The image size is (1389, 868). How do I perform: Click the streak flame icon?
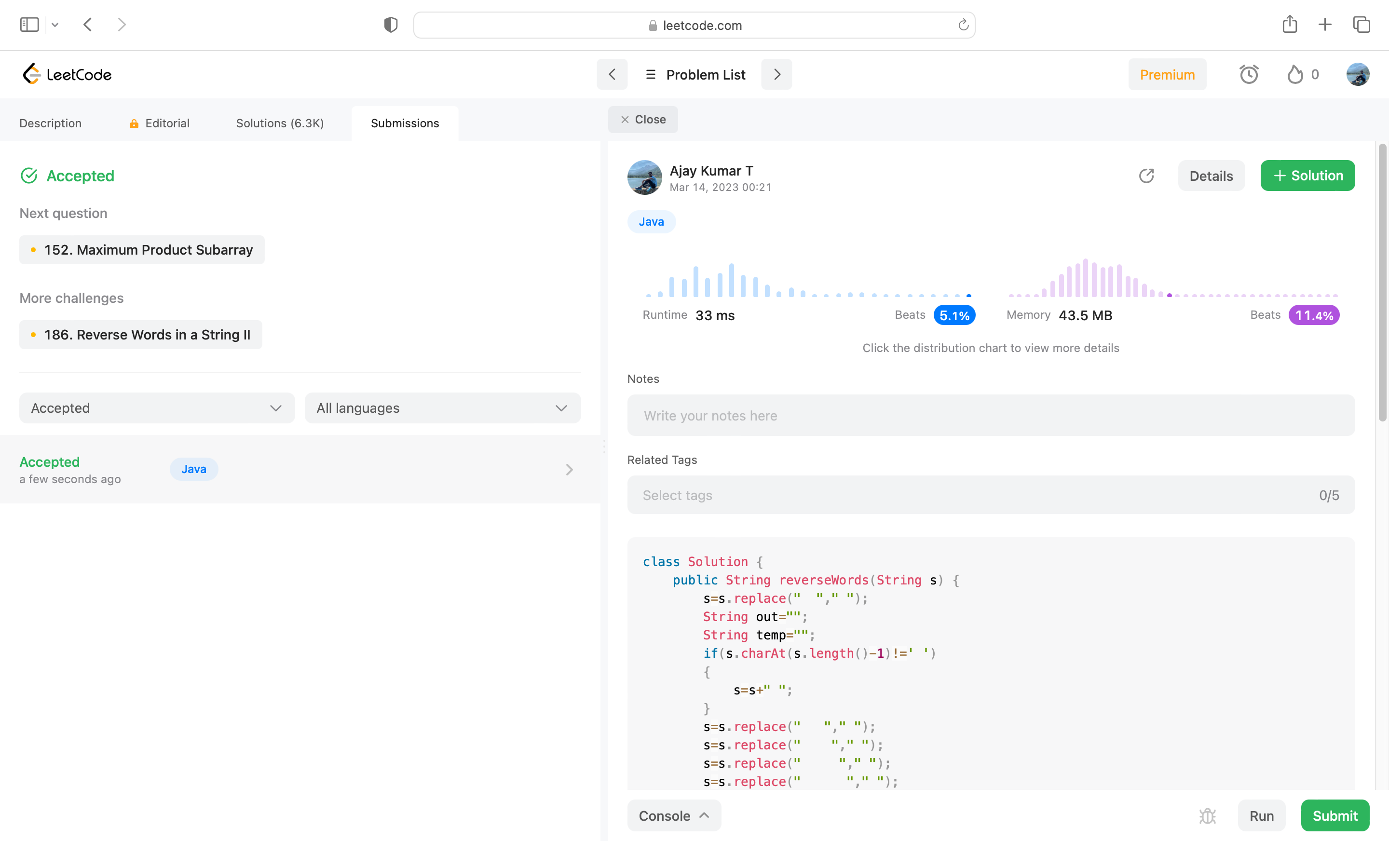coord(1295,75)
